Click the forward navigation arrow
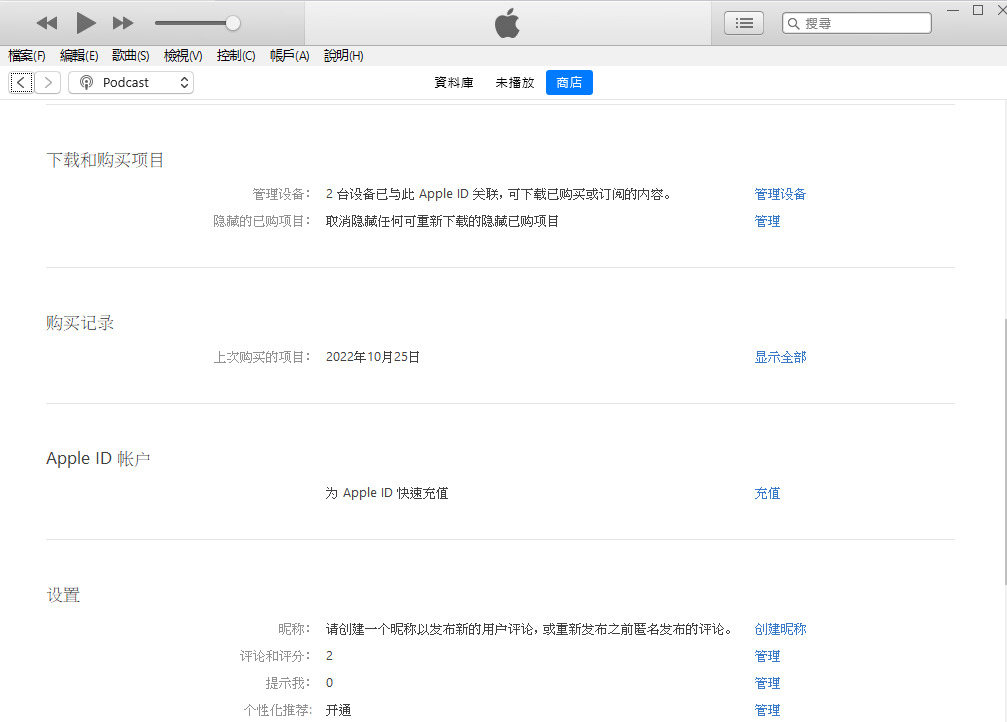The width and height of the screenshot is (1007, 722). click(x=48, y=83)
